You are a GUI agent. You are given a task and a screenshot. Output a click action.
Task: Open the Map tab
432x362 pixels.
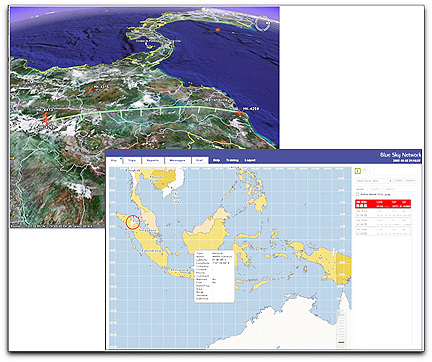coord(115,160)
